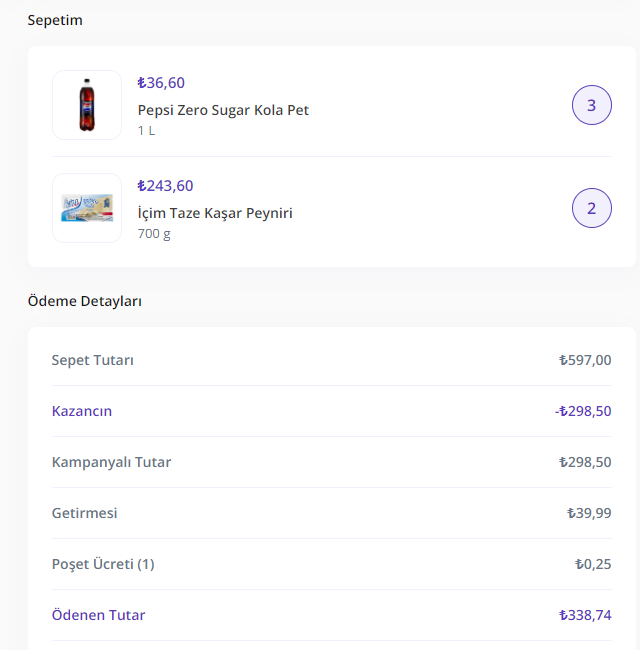
Task: Click the ₺0,25 bag fee
Action: click(x=593, y=564)
